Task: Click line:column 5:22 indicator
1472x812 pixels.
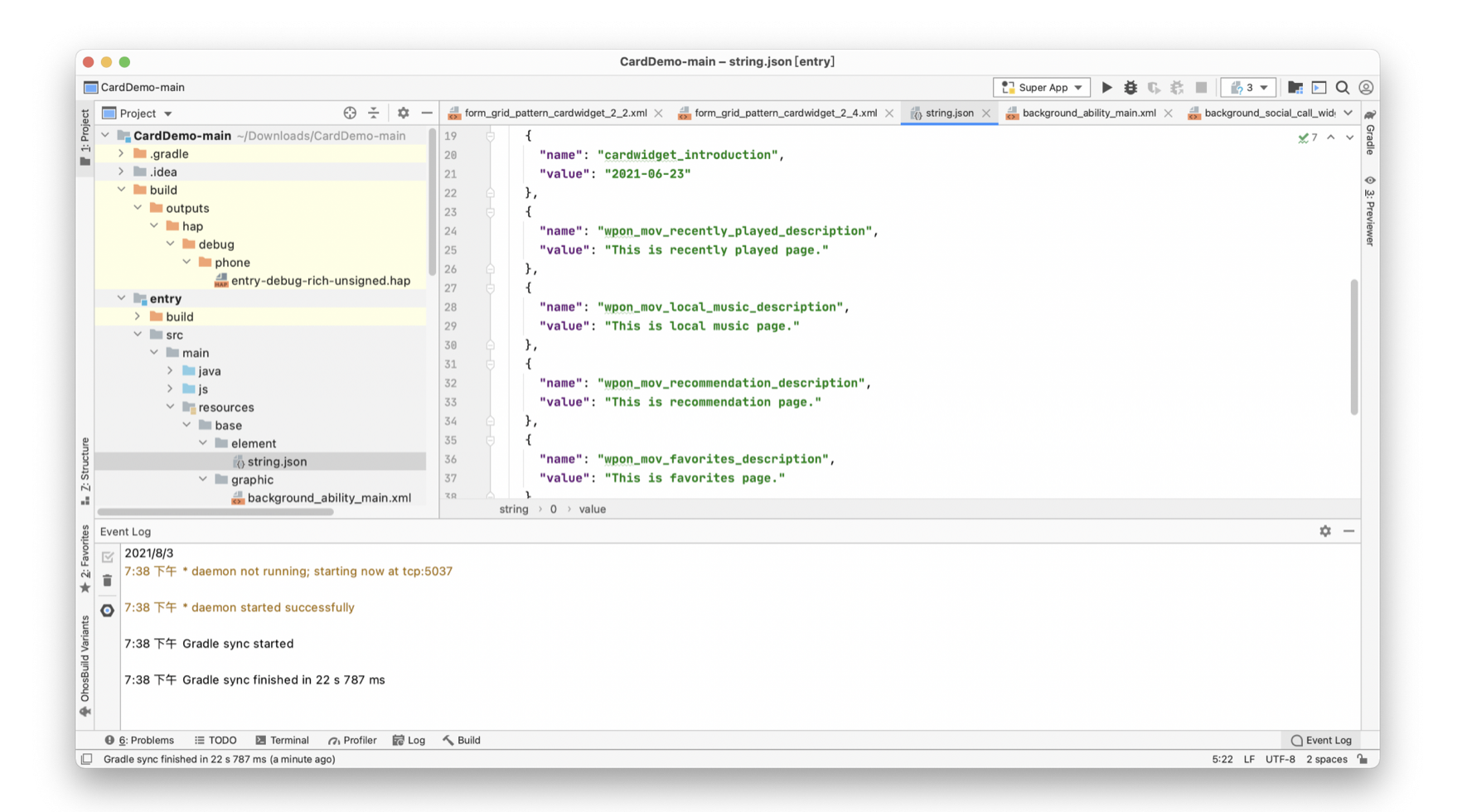Action: (1222, 759)
